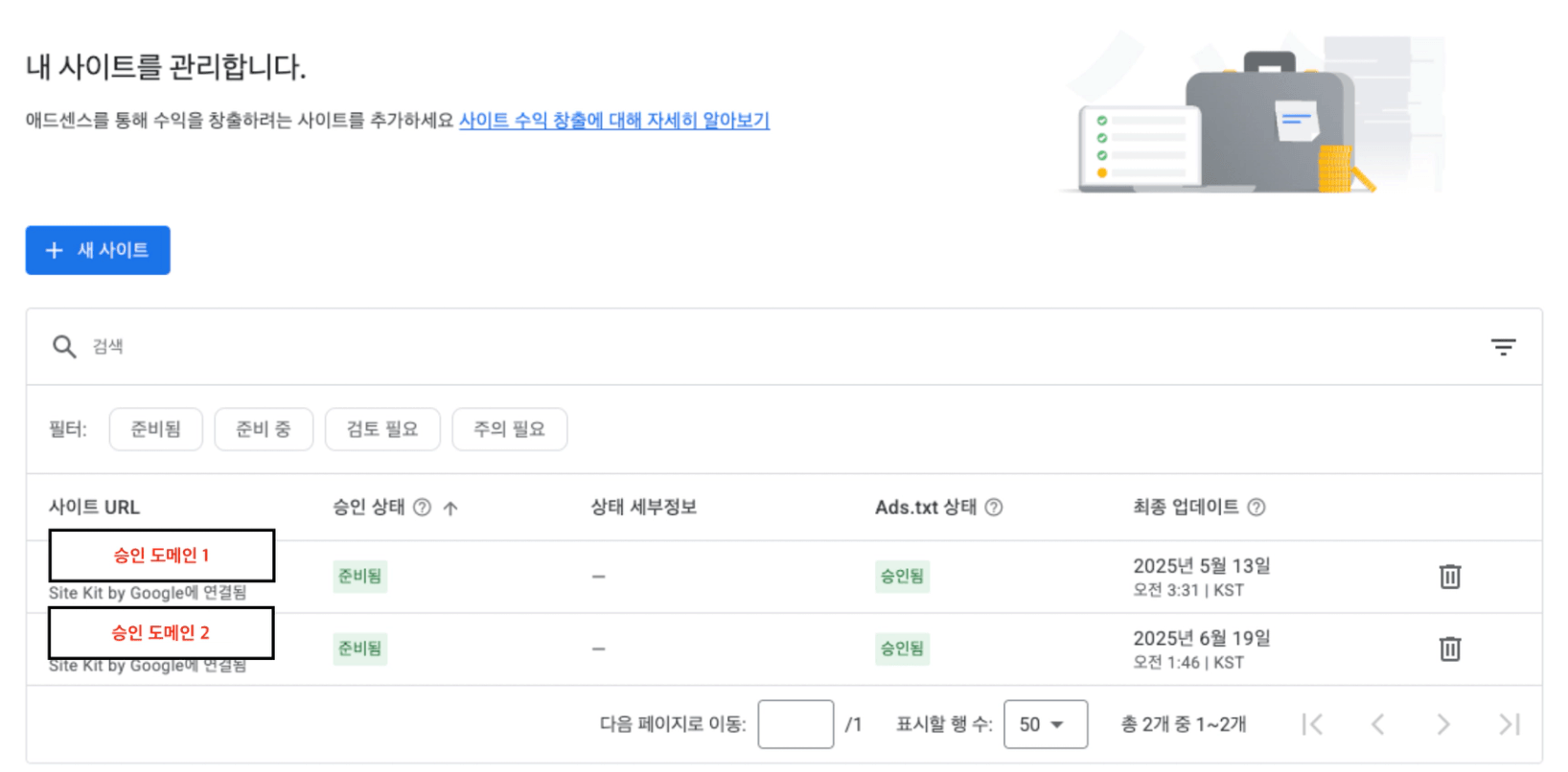Click the search magnifier icon
The image size is (1568, 772).
pos(64,347)
